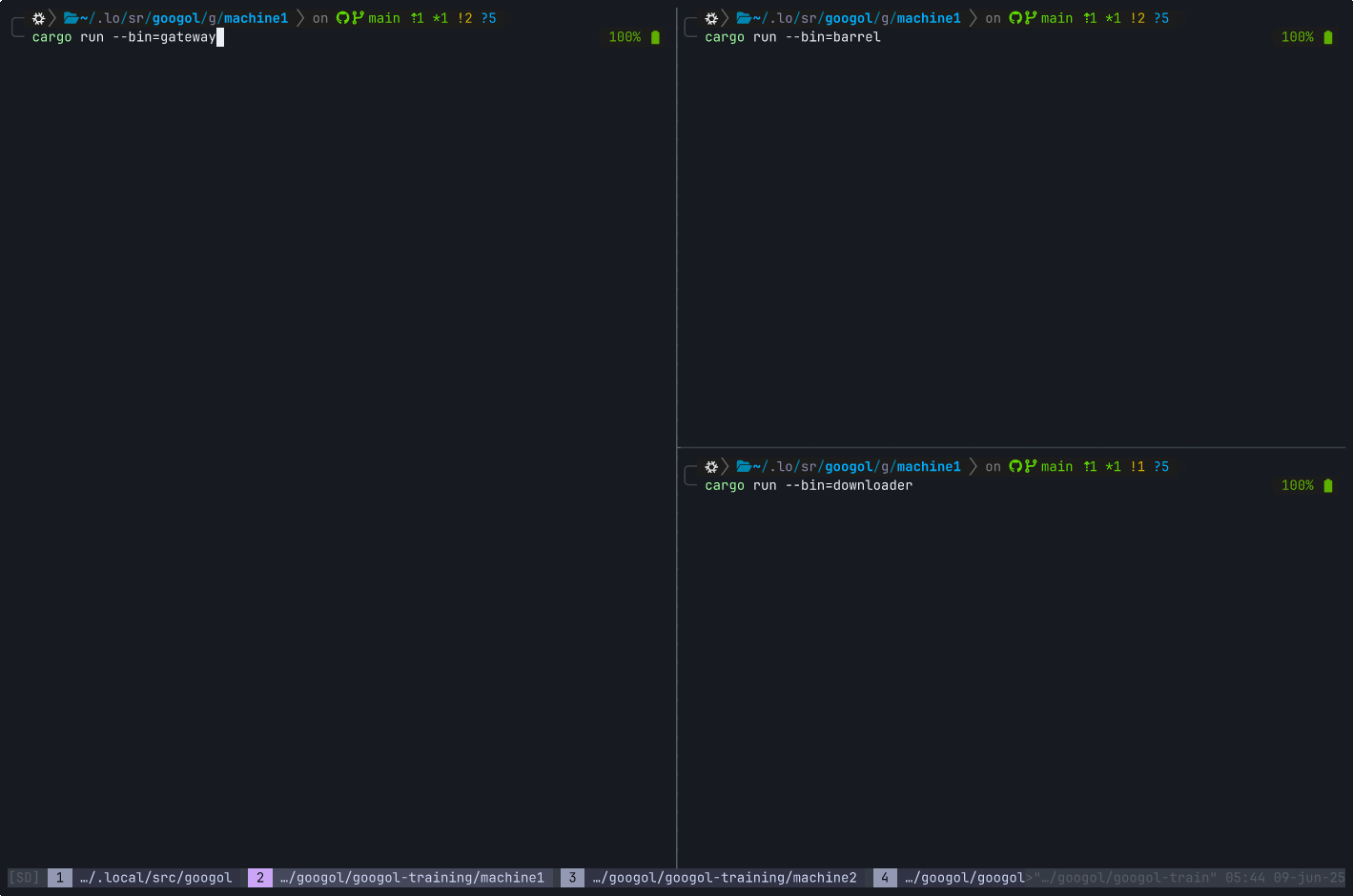Click the "⇡1" ahead count in barrel pane

pos(1089,18)
